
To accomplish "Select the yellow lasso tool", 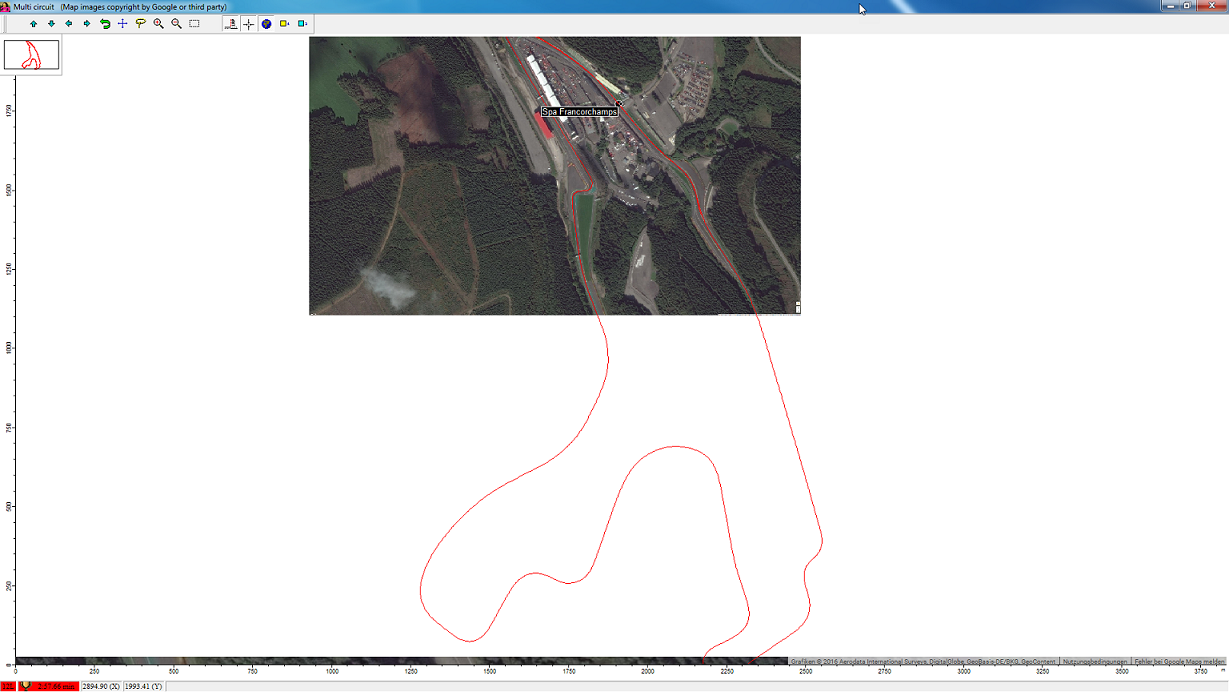I will (x=141, y=24).
